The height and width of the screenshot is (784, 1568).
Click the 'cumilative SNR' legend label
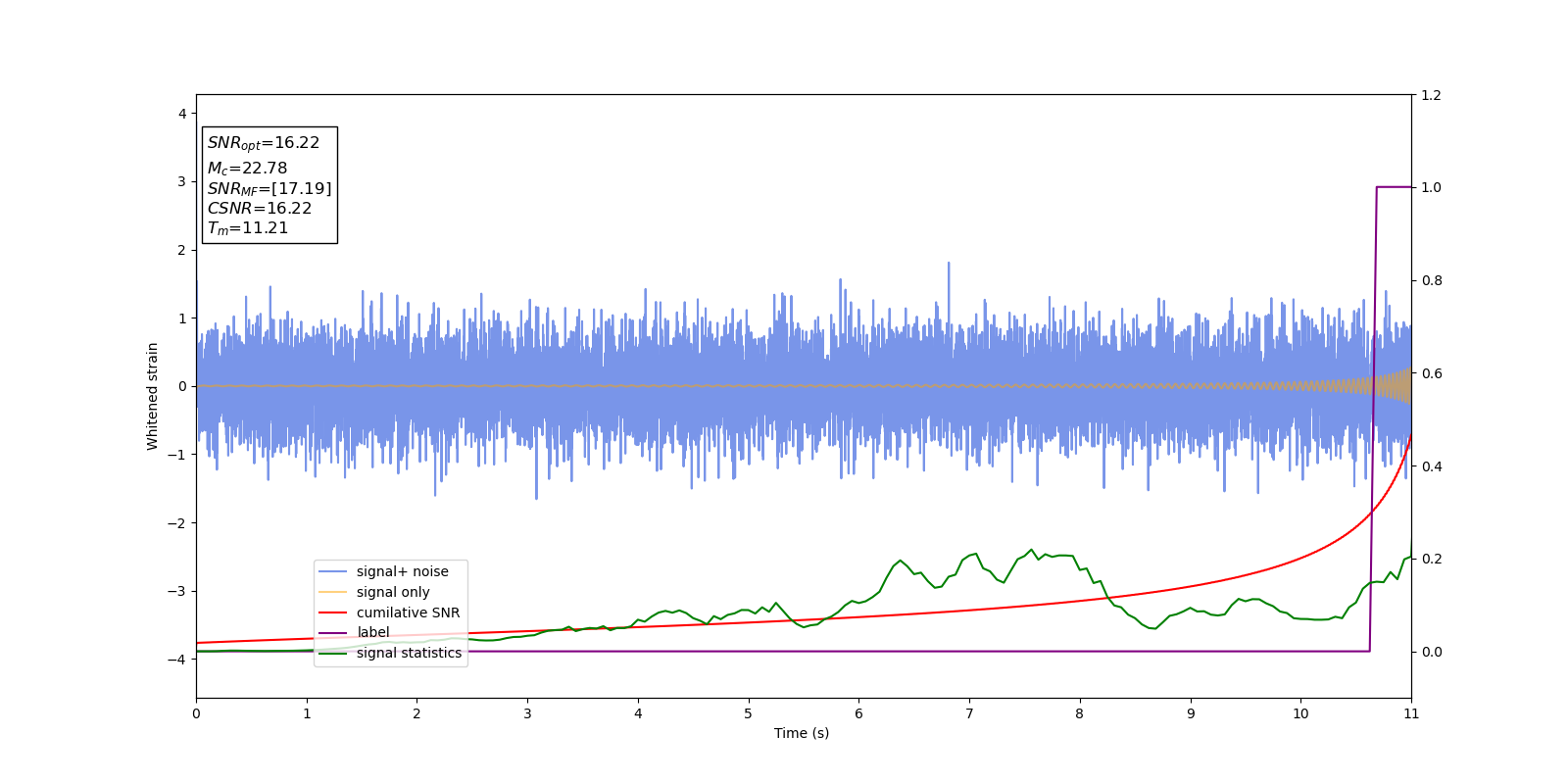click(408, 612)
